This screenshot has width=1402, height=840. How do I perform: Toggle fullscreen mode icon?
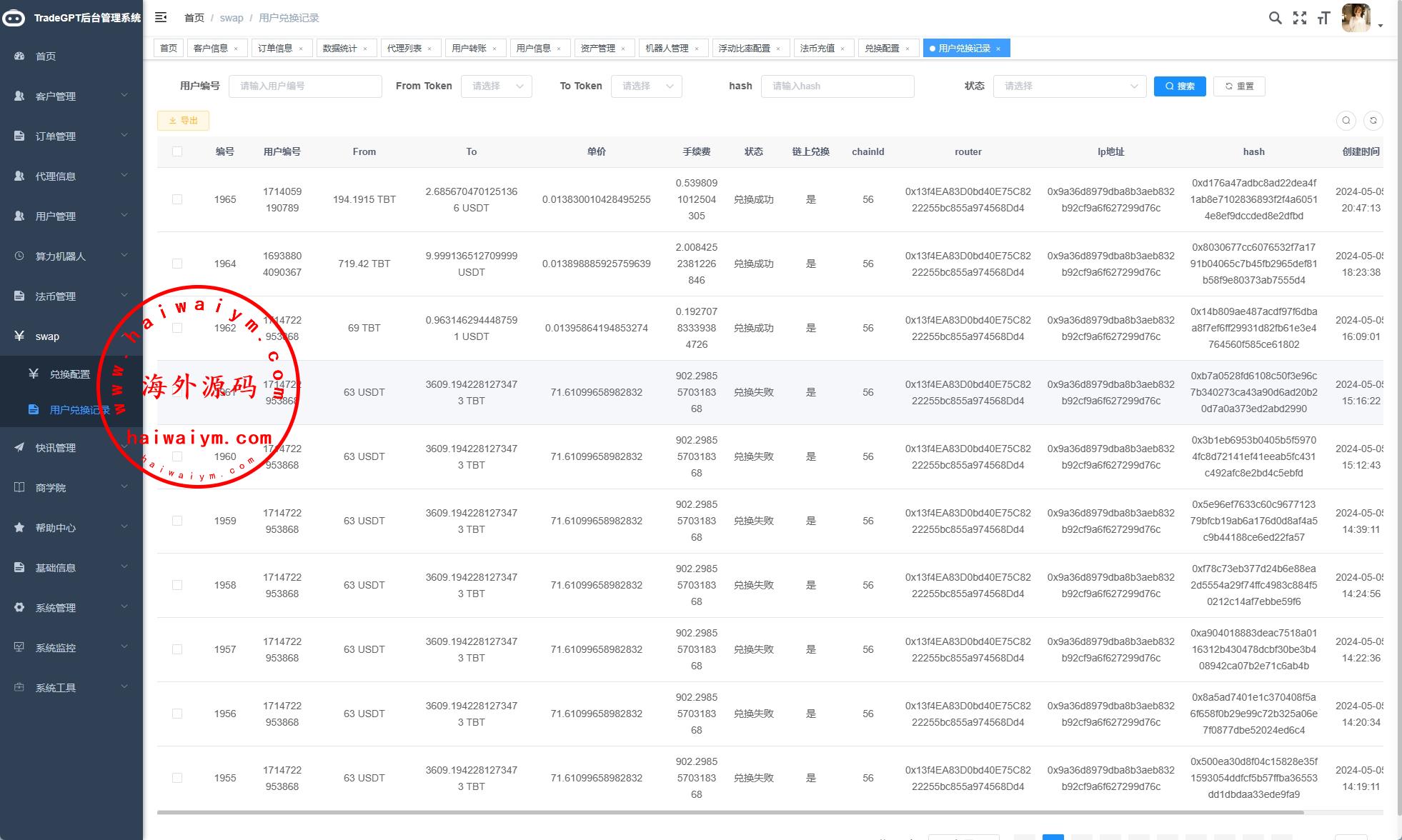tap(1300, 18)
